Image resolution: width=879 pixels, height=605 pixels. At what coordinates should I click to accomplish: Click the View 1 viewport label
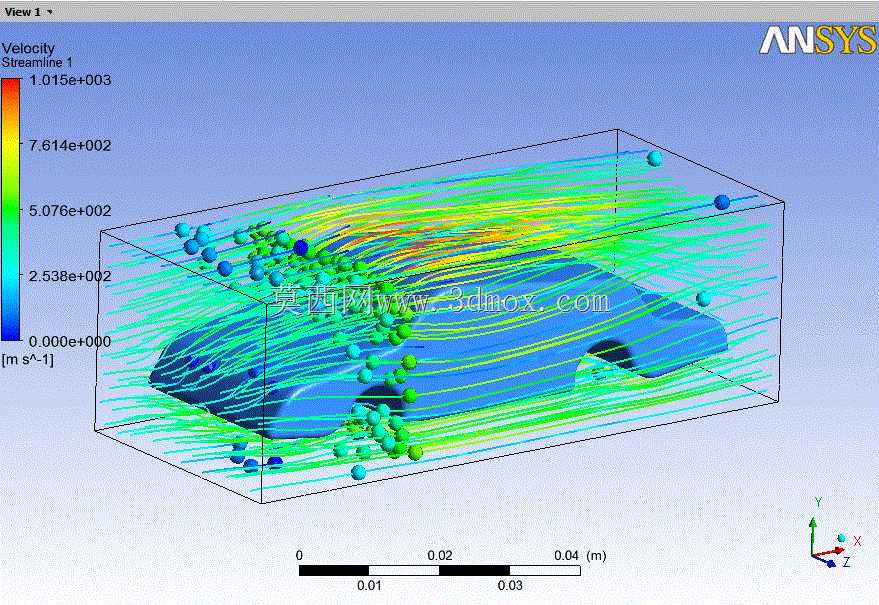[x=22, y=12]
